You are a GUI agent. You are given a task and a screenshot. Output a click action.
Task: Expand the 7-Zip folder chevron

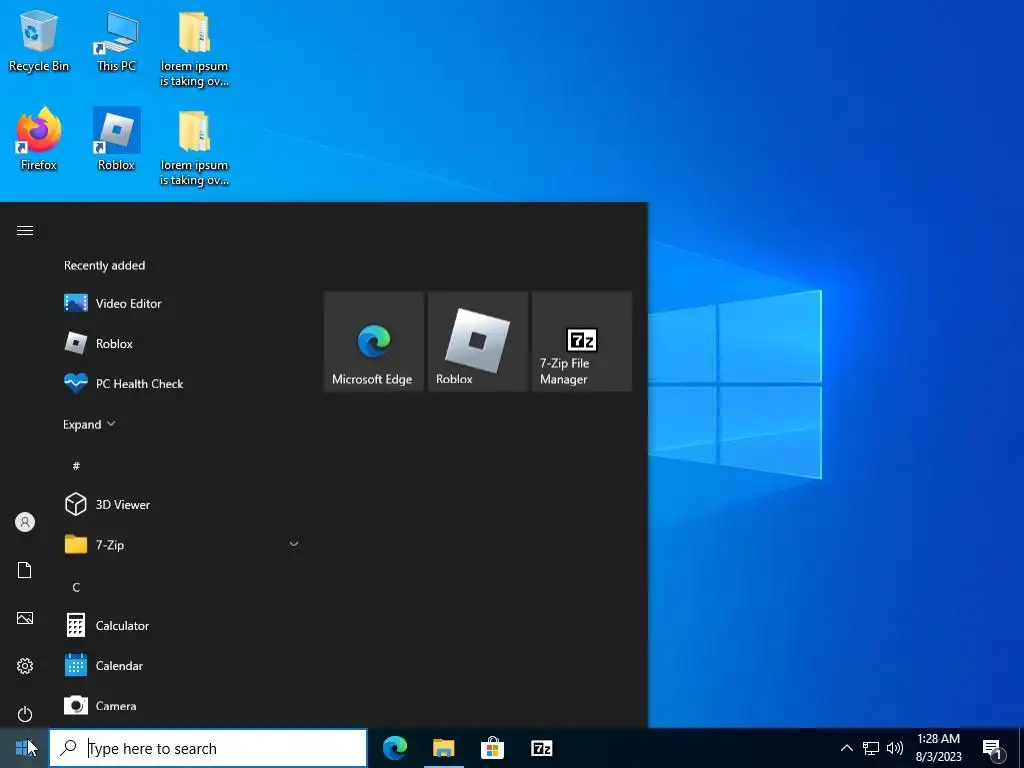pos(294,544)
